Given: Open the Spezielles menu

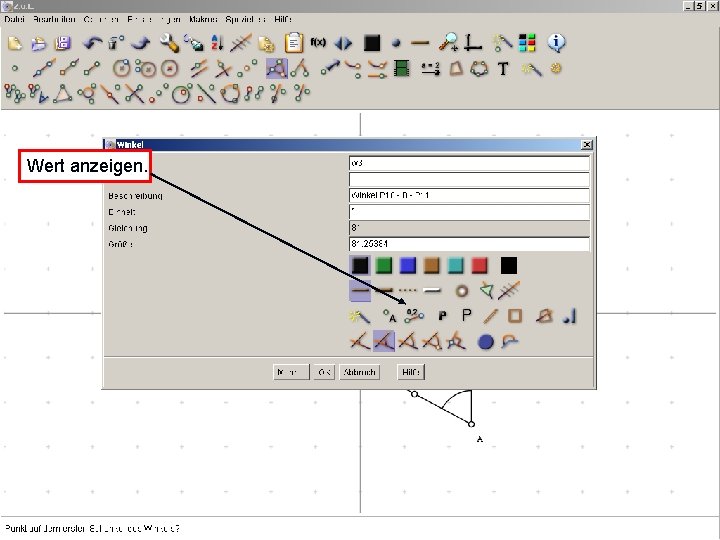Looking at the screenshot, I should (x=246, y=19).
